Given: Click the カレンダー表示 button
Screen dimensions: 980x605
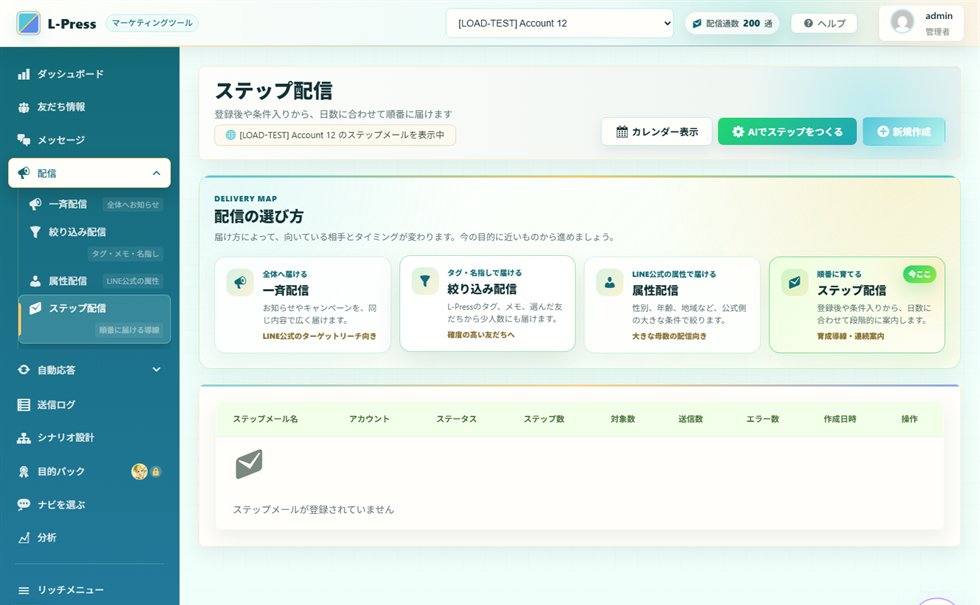Looking at the screenshot, I should [656, 132].
